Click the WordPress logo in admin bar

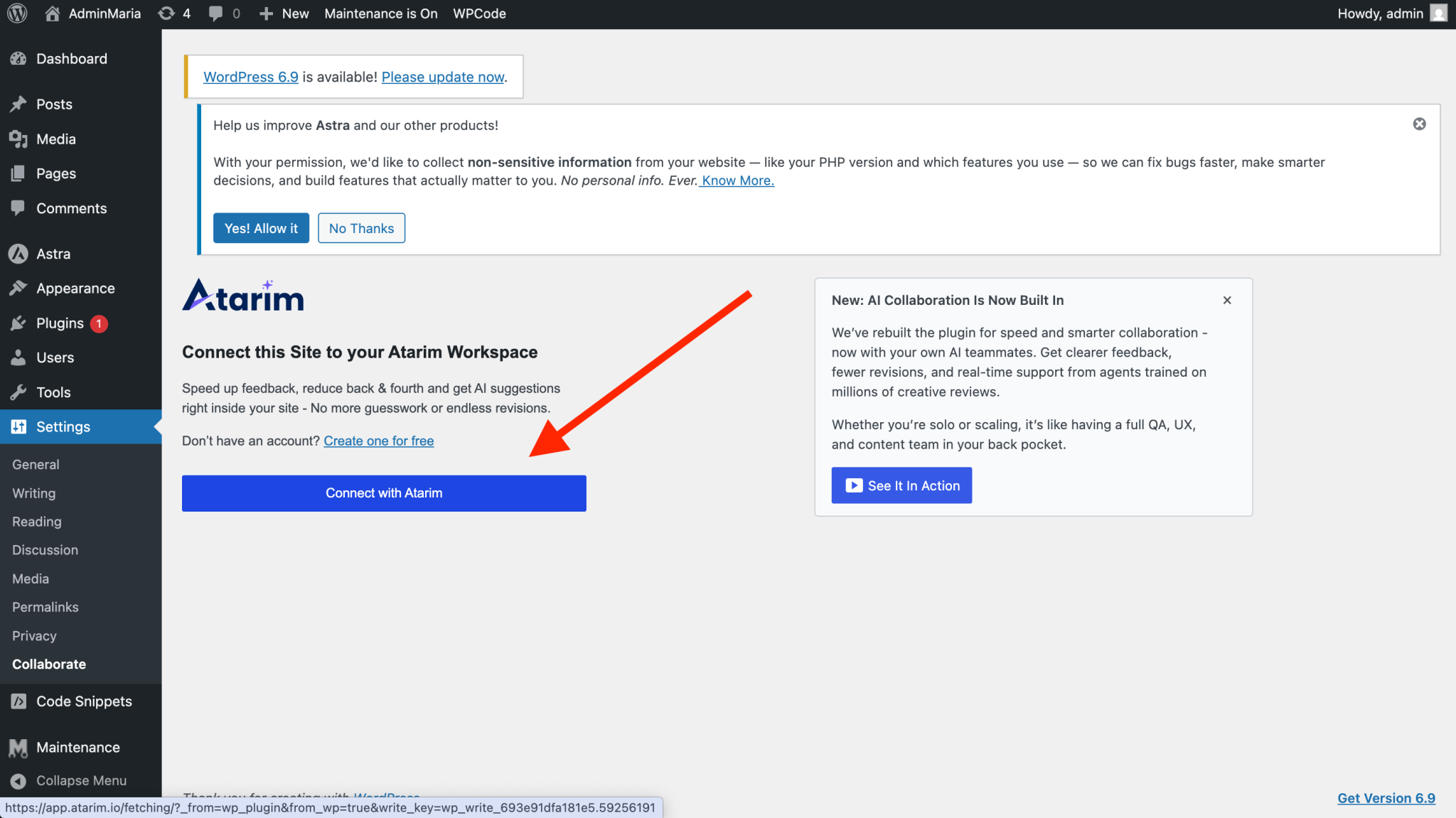pos(17,14)
